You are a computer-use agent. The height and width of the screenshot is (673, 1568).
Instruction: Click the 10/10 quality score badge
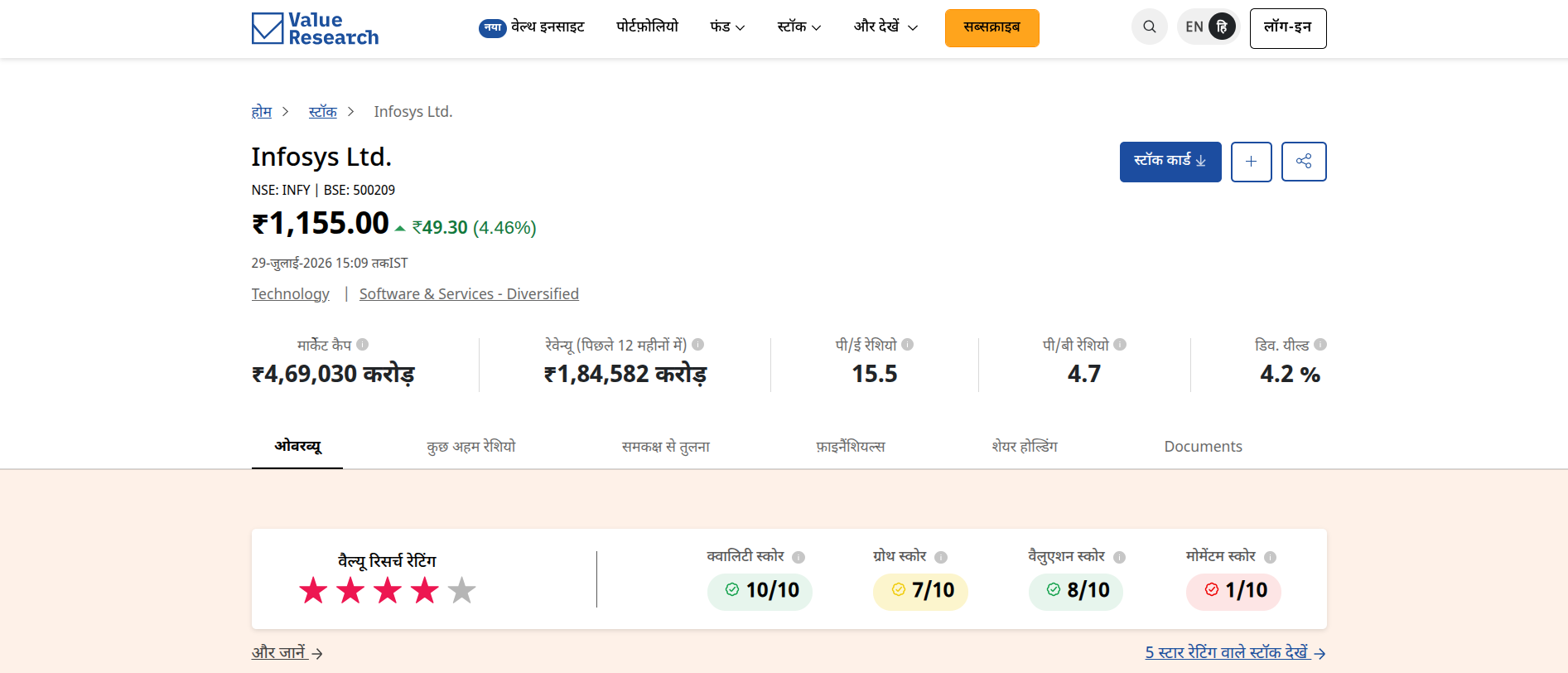(760, 591)
